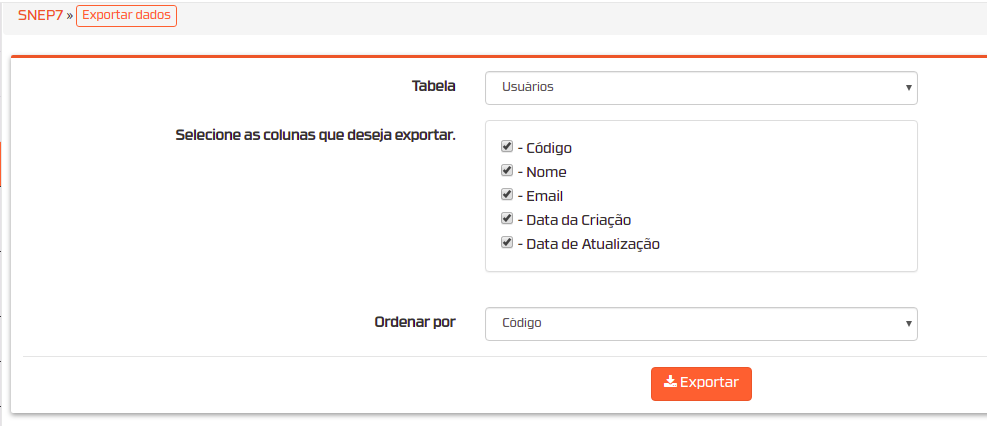Screen dimensions: 987x426
Task: Open the Ordenar por dropdown showing Código
Action: click(701, 323)
